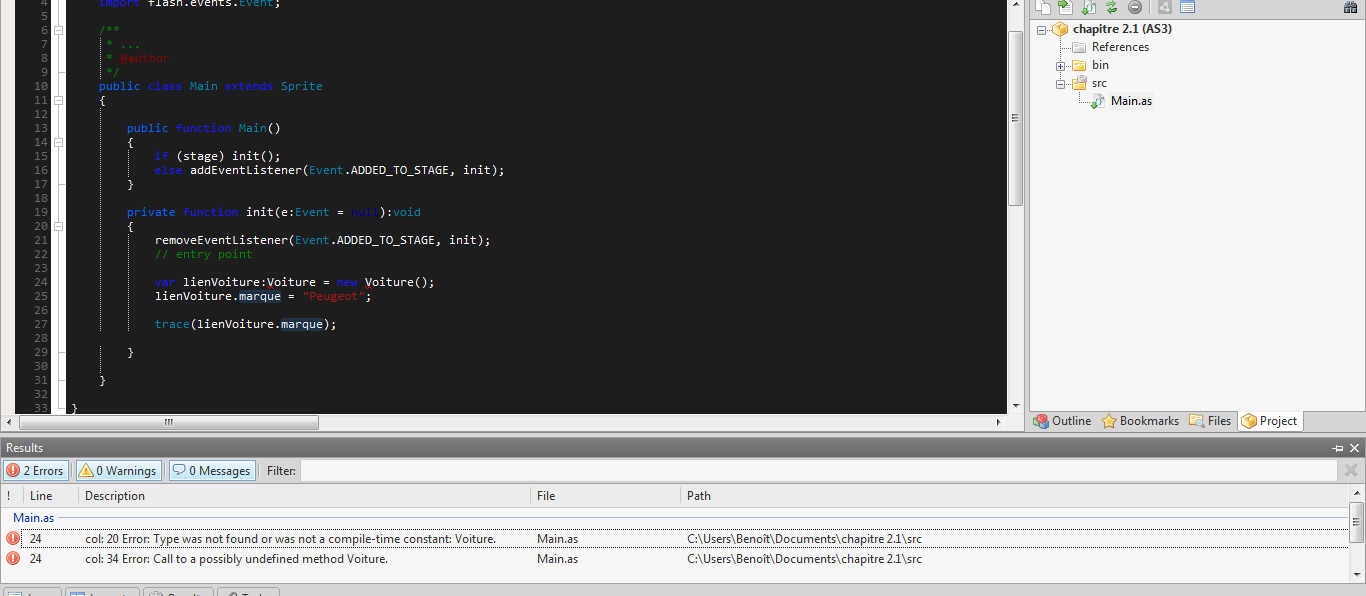The height and width of the screenshot is (596, 1366).
Task: Select the 'Type was not found' error row
Action: click(675, 539)
